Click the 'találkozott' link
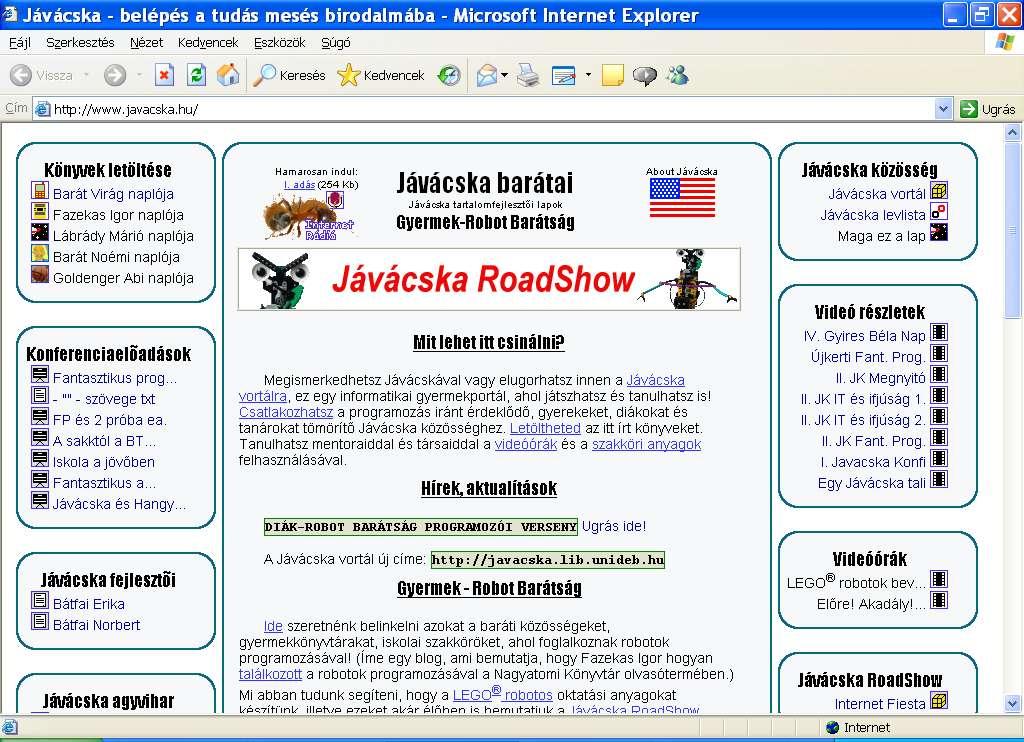The height and width of the screenshot is (742, 1024). point(270,674)
